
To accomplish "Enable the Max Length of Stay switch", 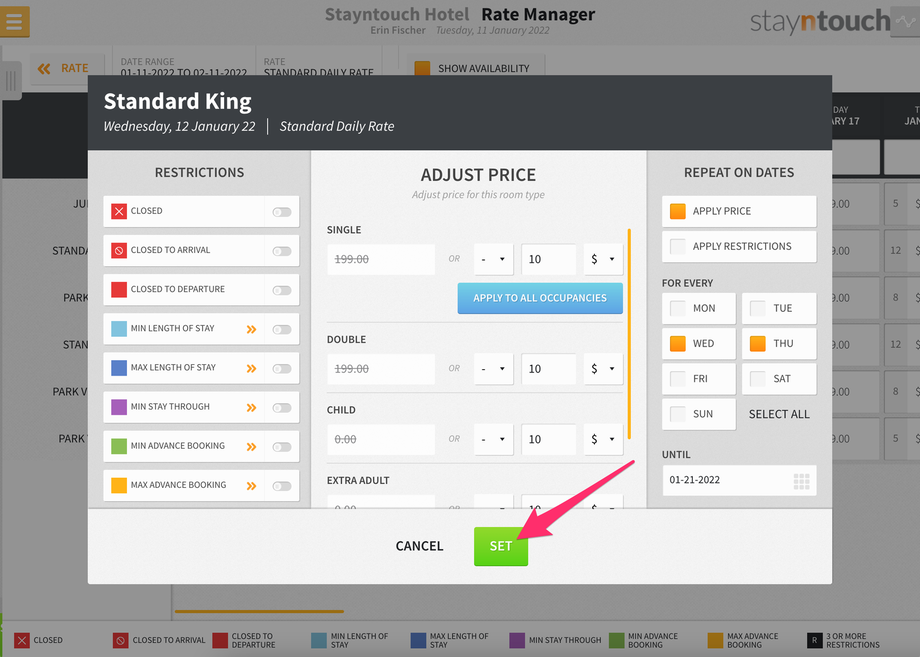I will click(x=282, y=368).
